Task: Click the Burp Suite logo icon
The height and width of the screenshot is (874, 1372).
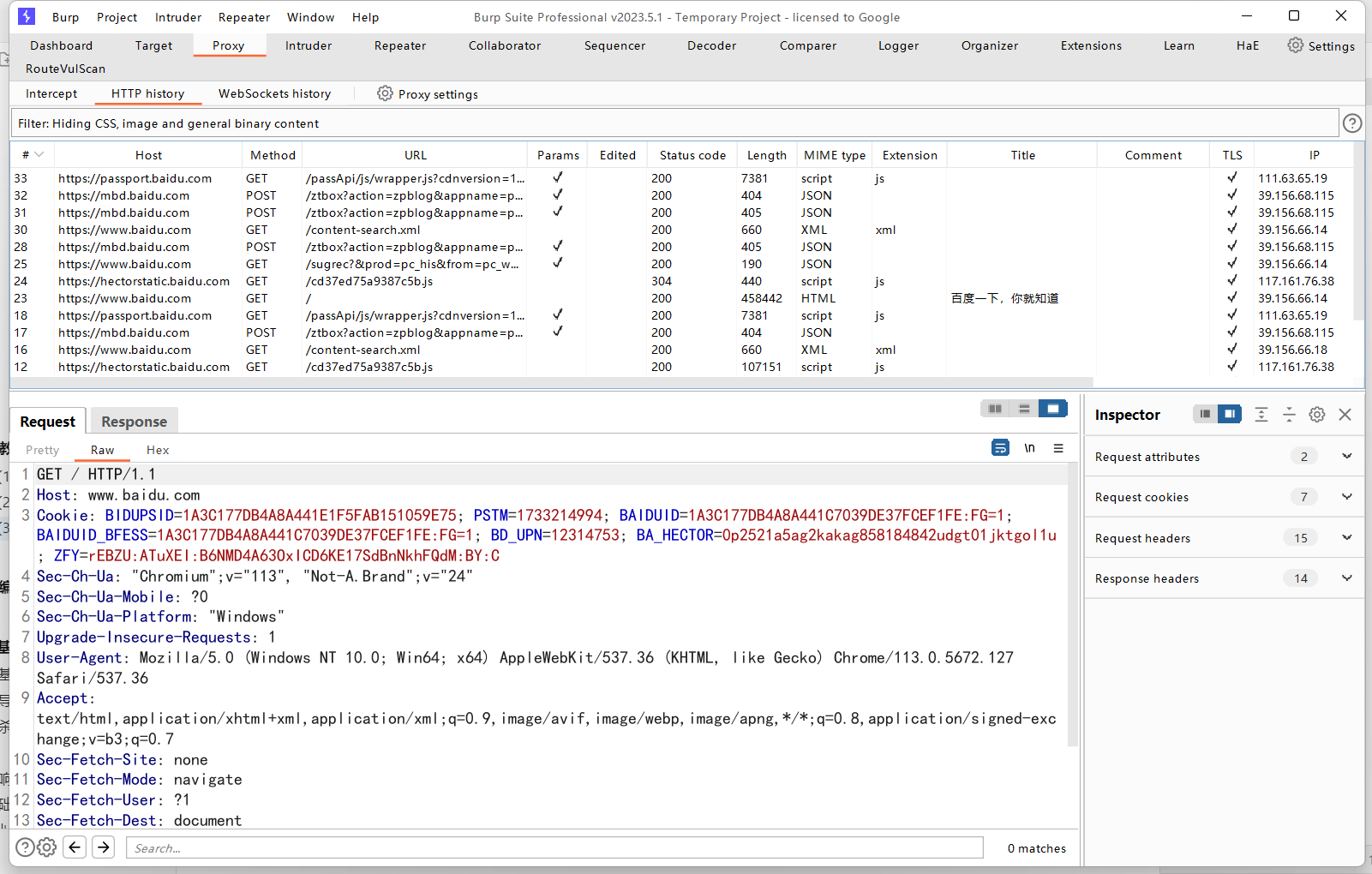Action: click(x=27, y=16)
